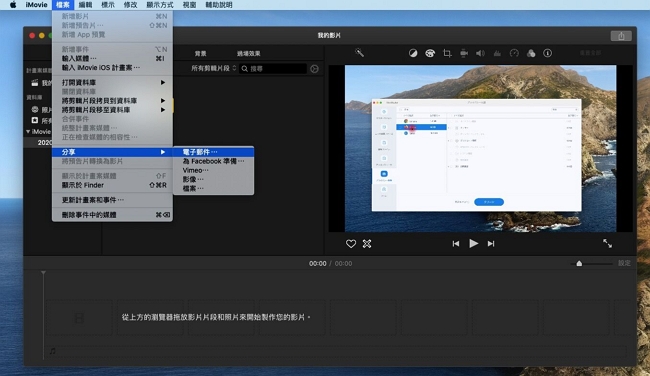Skip to next clip in viewer
The height and width of the screenshot is (376, 650).
coord(491,244)
